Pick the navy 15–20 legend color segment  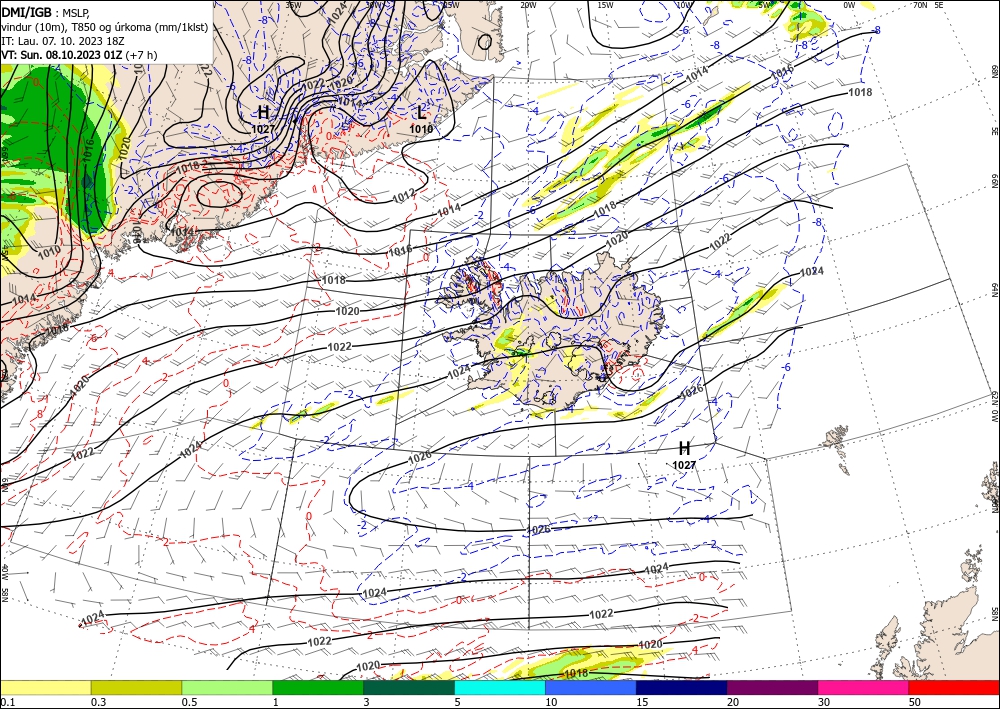tap(682, 687)
